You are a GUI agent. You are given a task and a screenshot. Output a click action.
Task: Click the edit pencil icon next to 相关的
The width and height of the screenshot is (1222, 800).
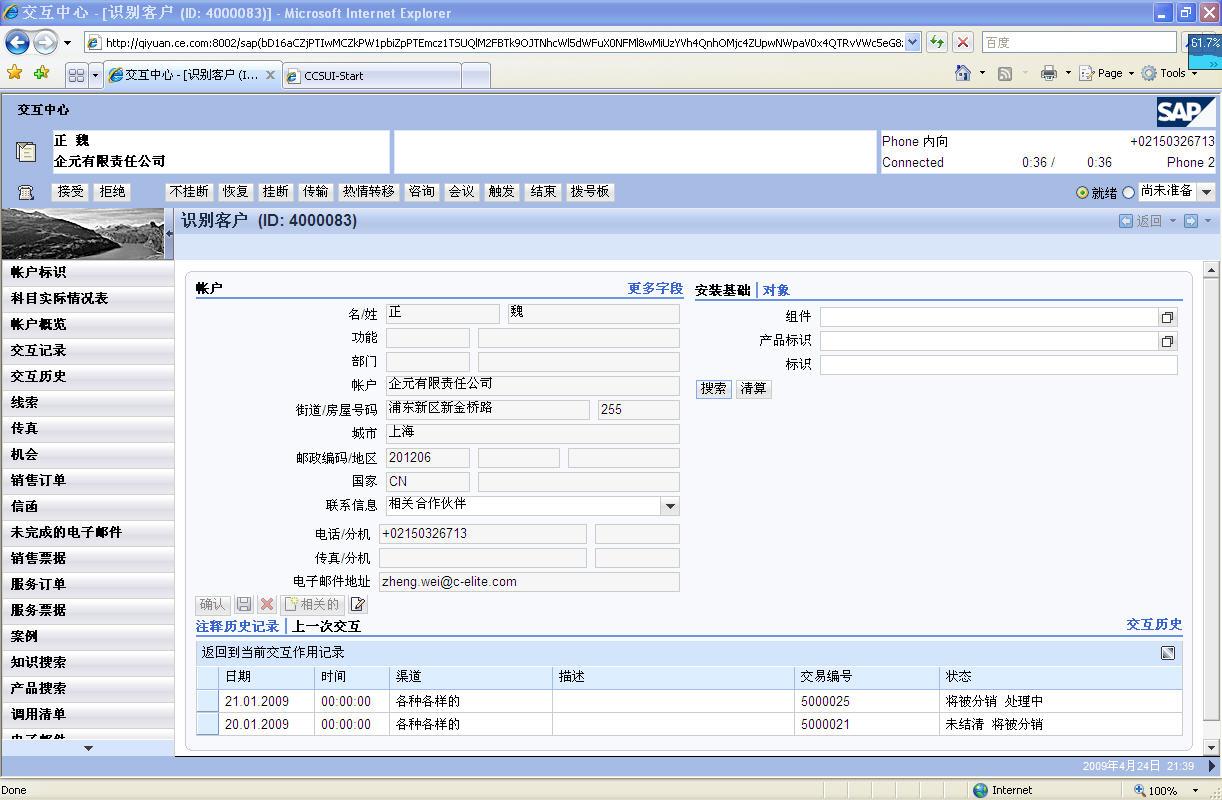(358, 604)
